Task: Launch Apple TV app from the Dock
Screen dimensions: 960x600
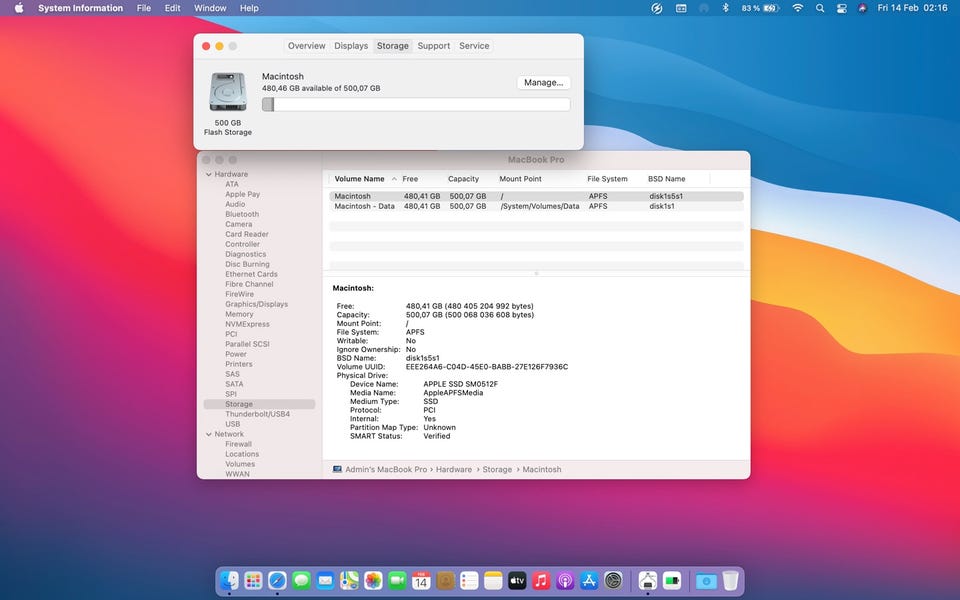Action: point(517,580)
